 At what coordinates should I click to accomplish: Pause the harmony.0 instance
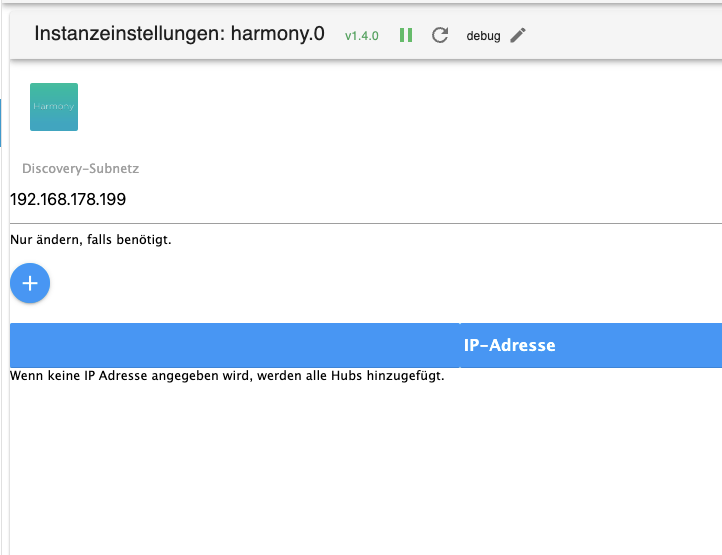406,35
